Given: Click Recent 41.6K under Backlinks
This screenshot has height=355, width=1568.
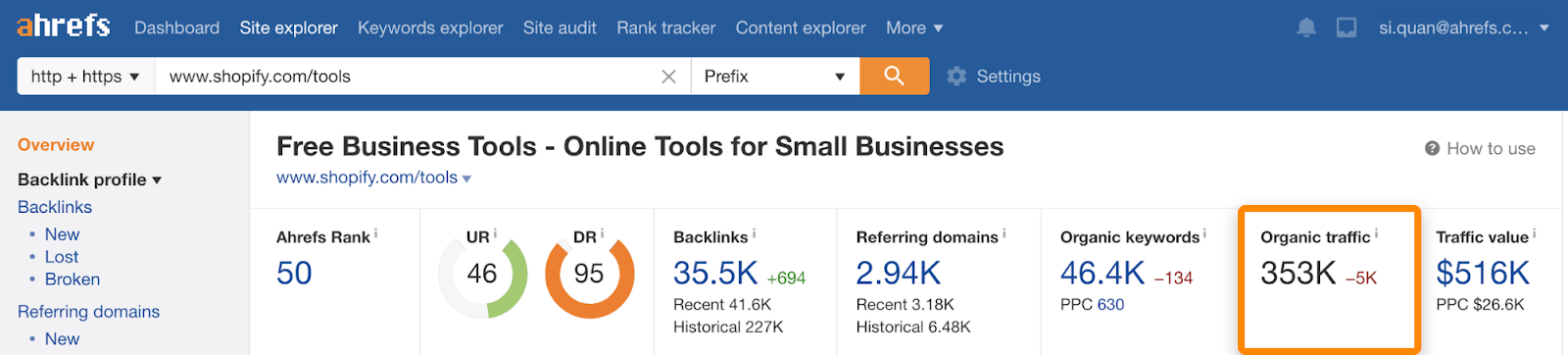Looking at the screenshot, I should coord(722,304).
